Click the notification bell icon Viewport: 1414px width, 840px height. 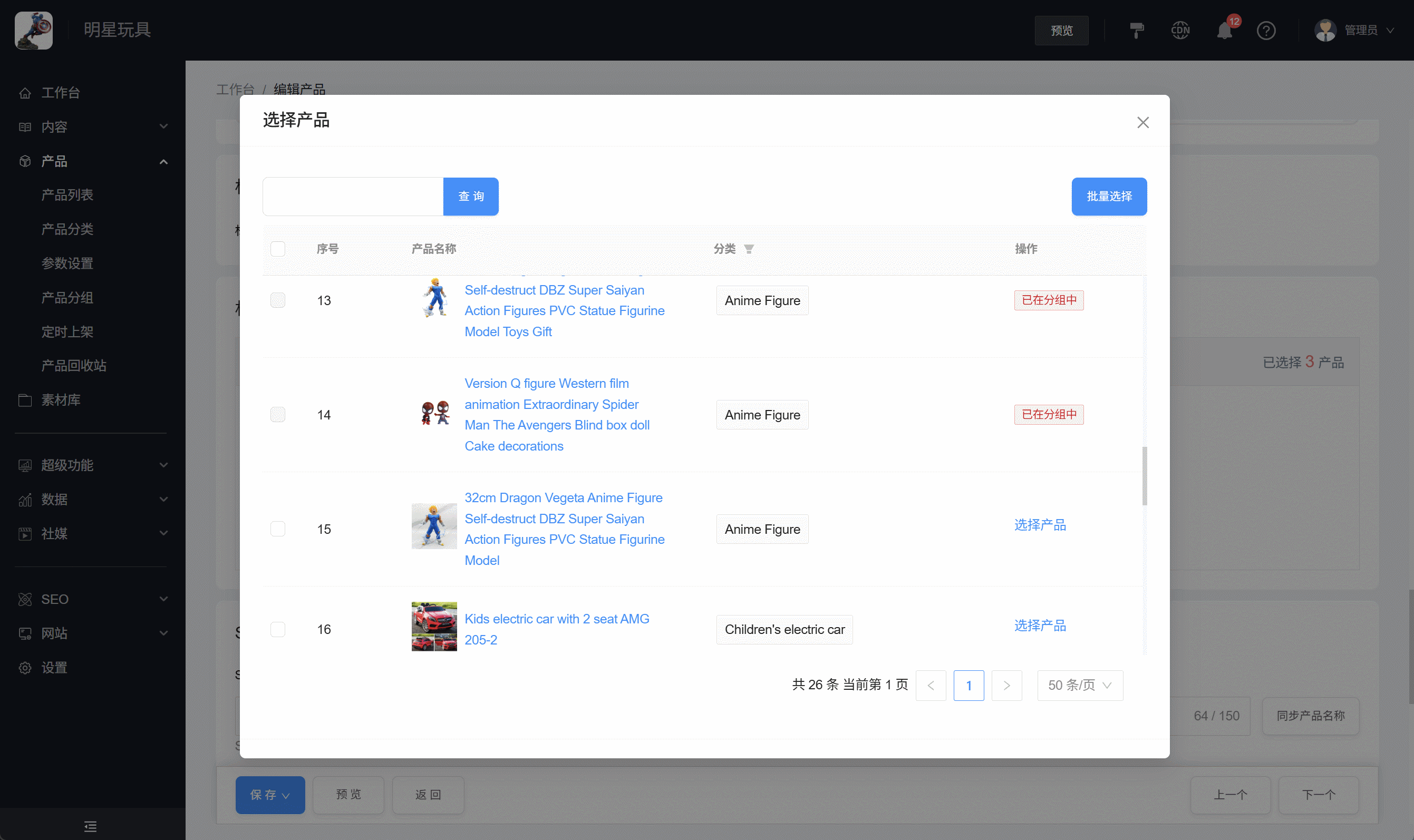[1224, 31]
